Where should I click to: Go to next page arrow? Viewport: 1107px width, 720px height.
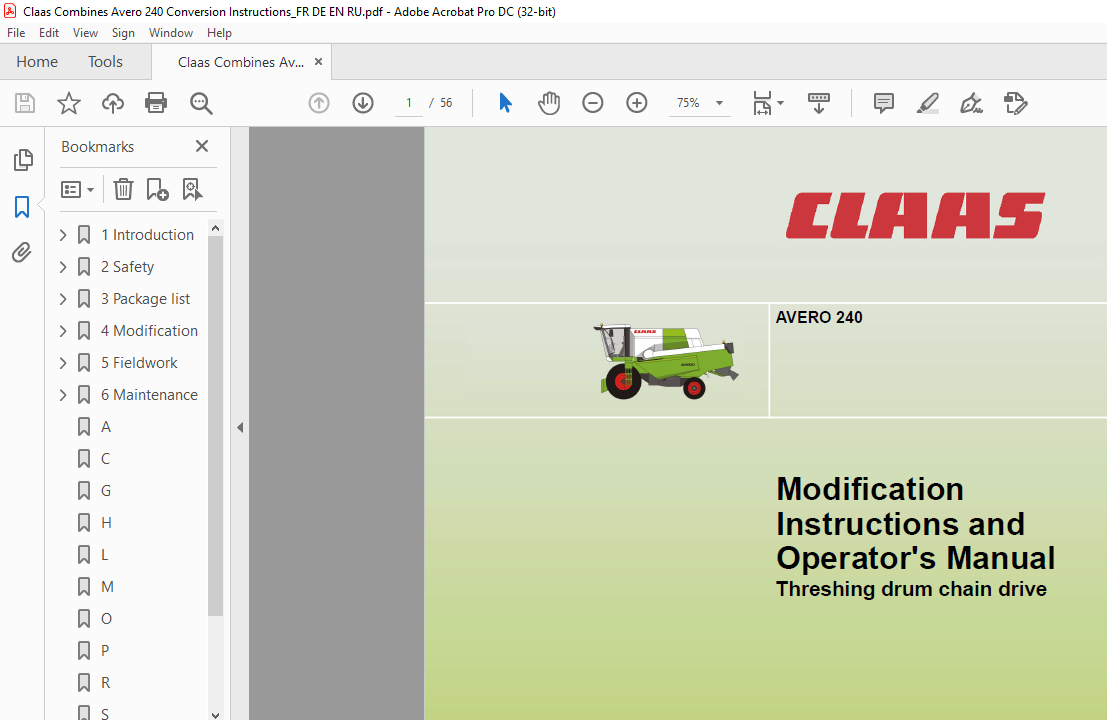click(363, 103)
